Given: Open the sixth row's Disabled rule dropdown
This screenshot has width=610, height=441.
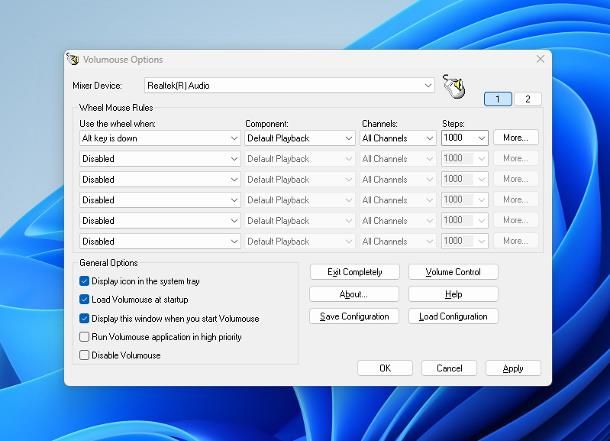Looking at the screenshot, I should pyautogui.click(x=160, y=242).
